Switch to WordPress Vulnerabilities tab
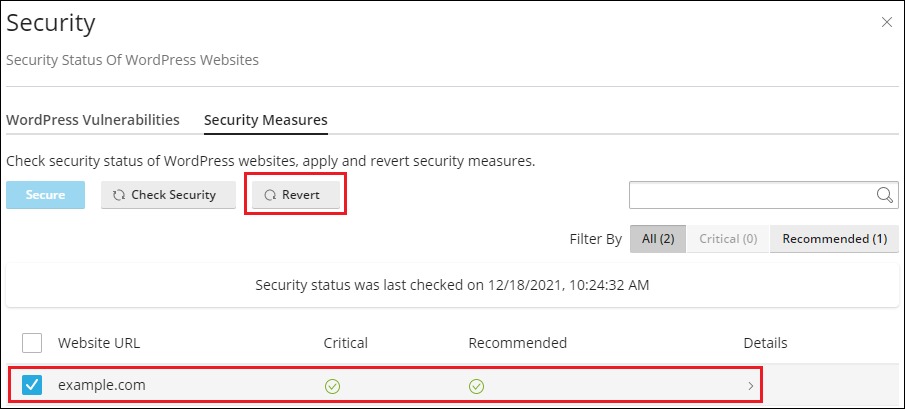Image resolution: width=905 pixels, height=409 pixels. point(93,120)
